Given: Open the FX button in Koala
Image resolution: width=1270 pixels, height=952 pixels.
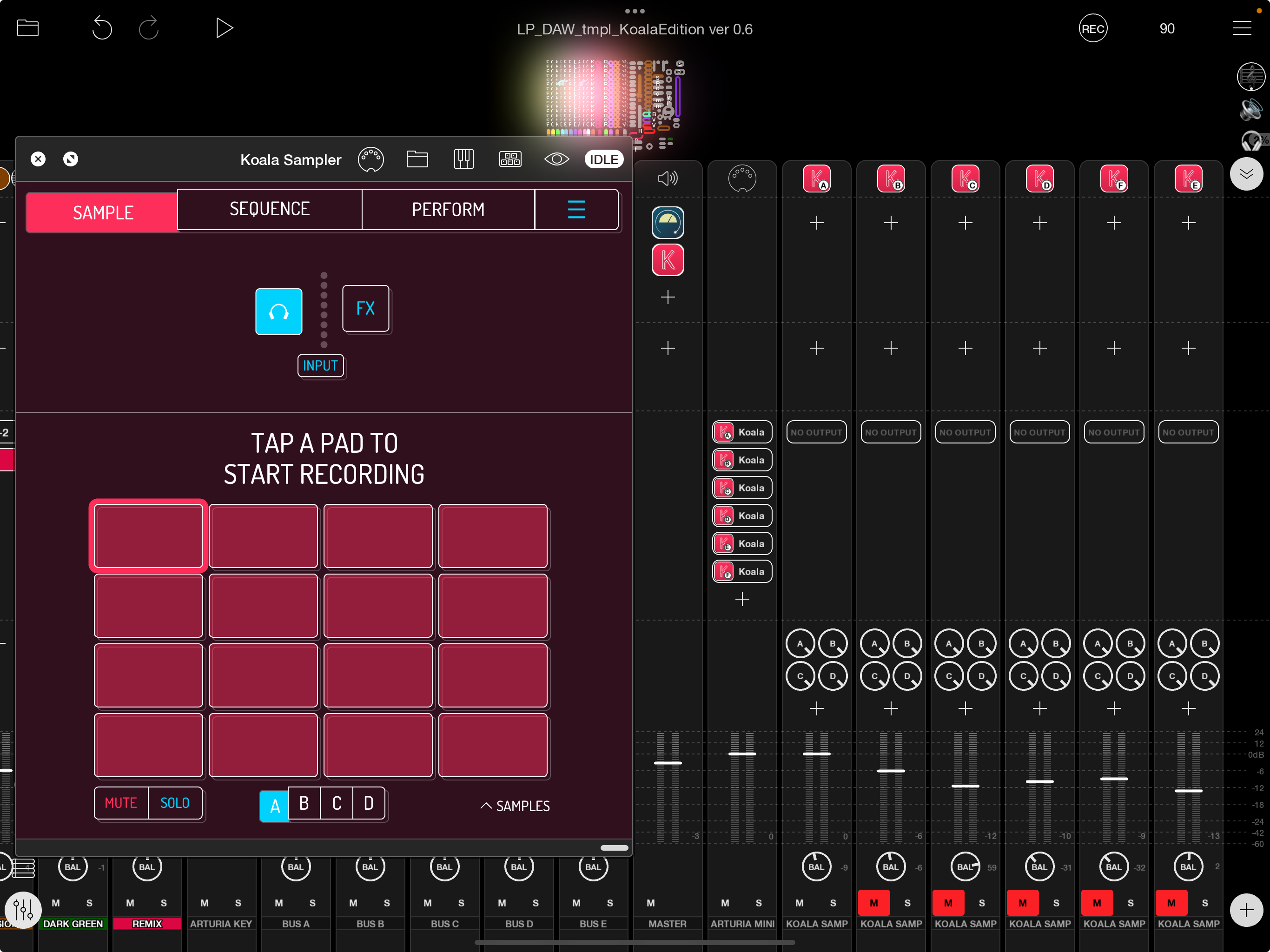Looking at the screenshot, I should [x=366, y=308].
